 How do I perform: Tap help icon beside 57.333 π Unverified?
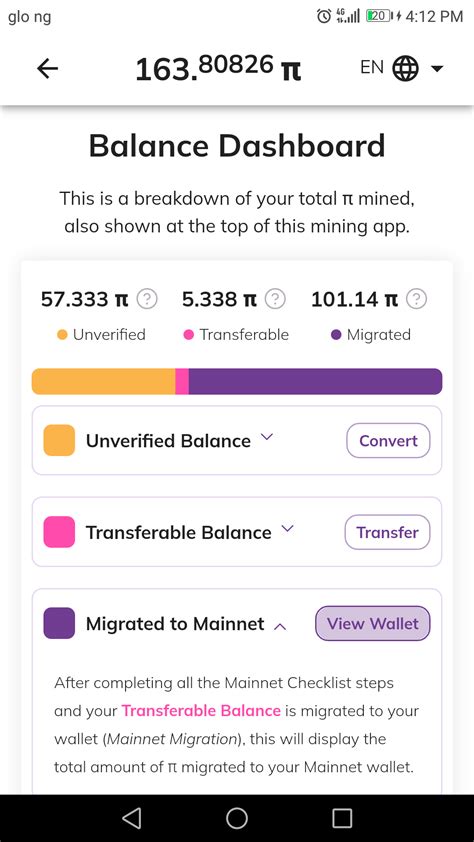pyautogui.click(x=147, y=299)
